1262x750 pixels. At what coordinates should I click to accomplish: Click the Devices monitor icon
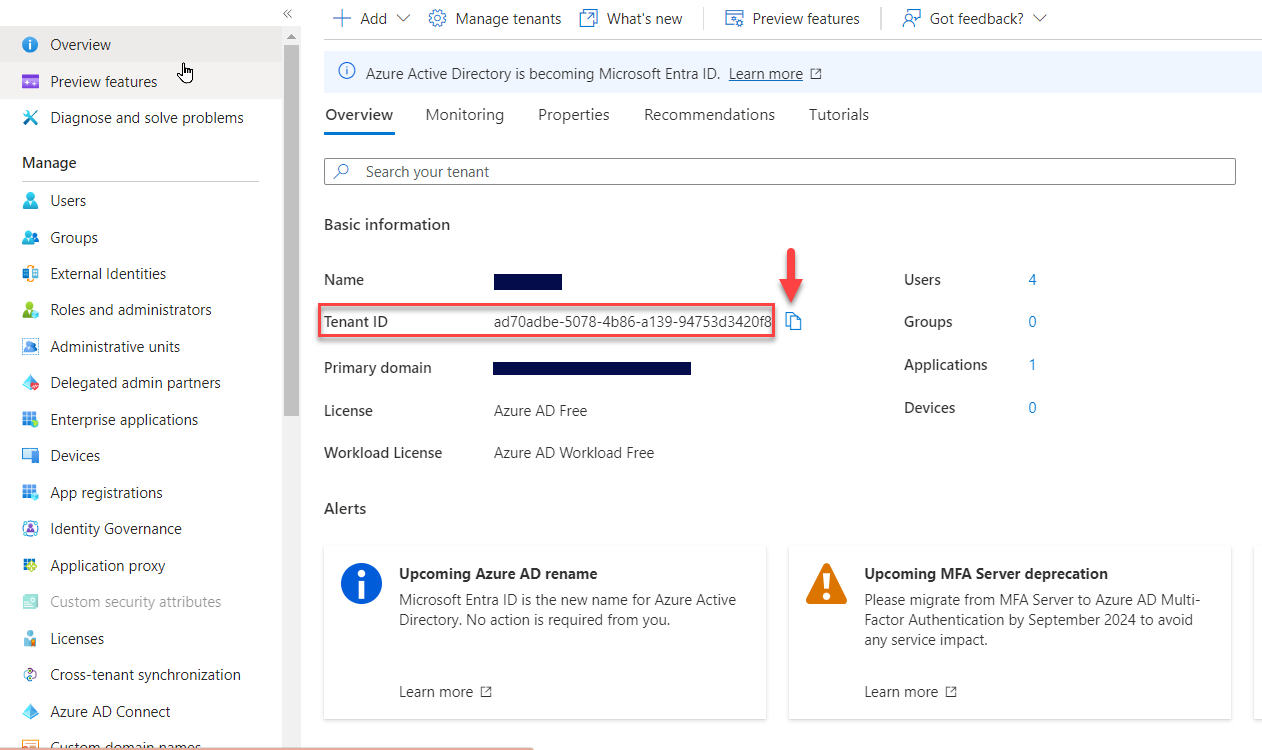(30, 456)
